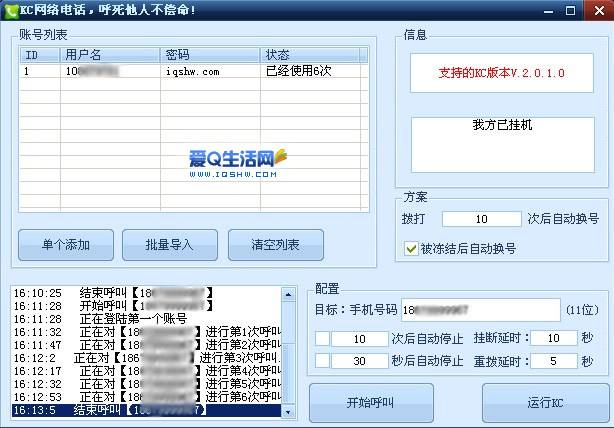Select log entry at 16:12:17 第4次呼叫
The image size is (614, 428).
point(146,371)
